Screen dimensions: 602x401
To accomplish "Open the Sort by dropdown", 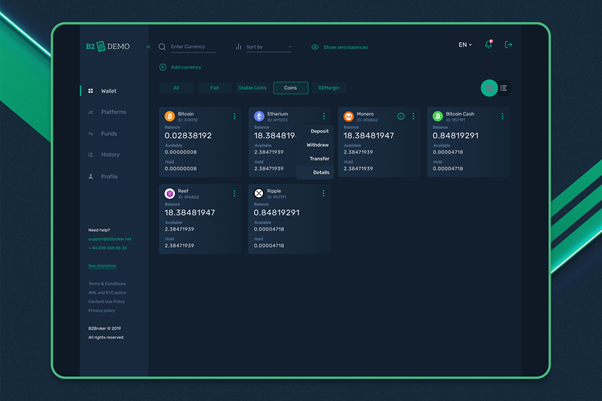I will (x=269, y=47).
